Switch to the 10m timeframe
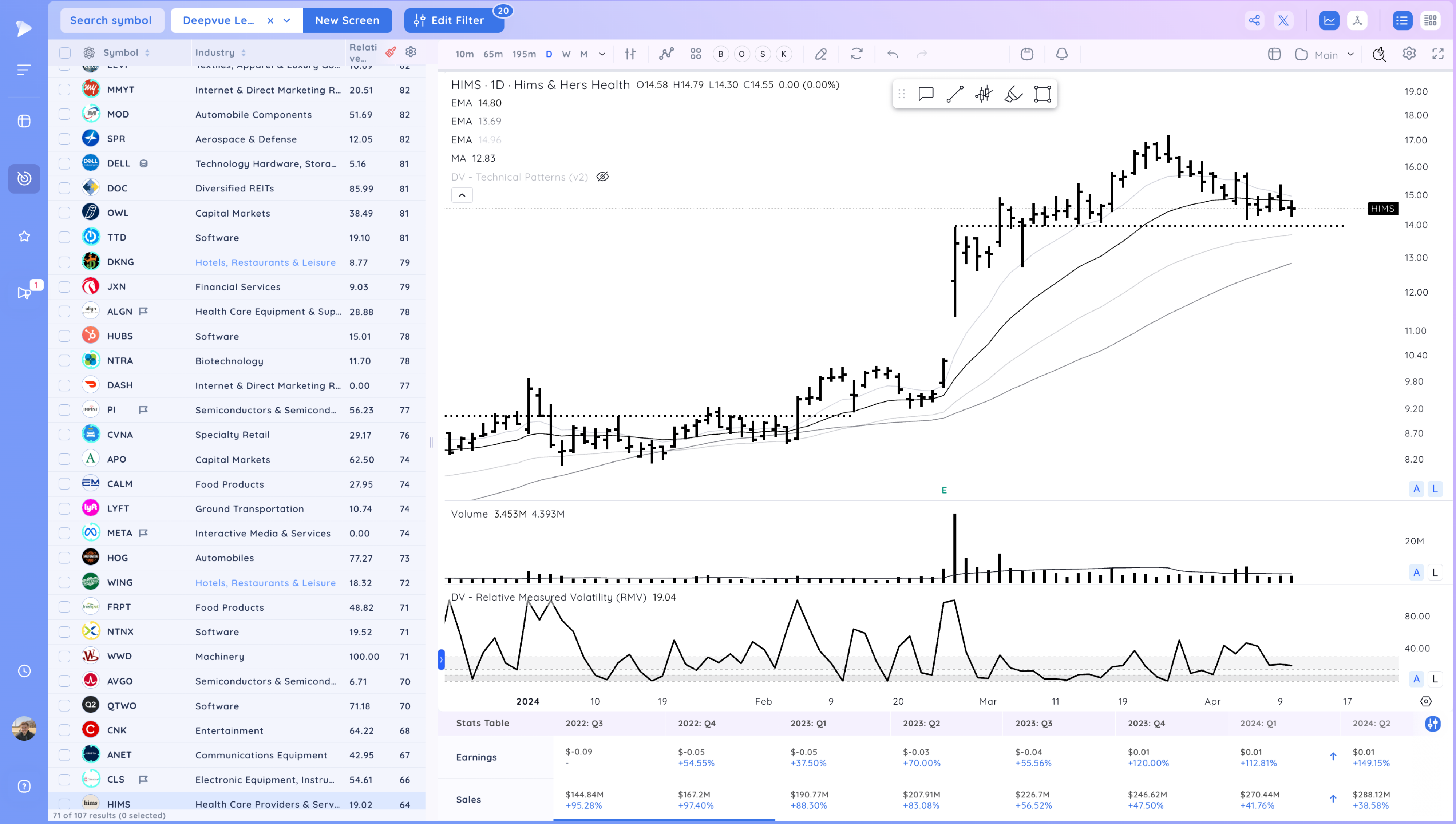This screenshot has height=824, width=1456. tap(464, 54)
